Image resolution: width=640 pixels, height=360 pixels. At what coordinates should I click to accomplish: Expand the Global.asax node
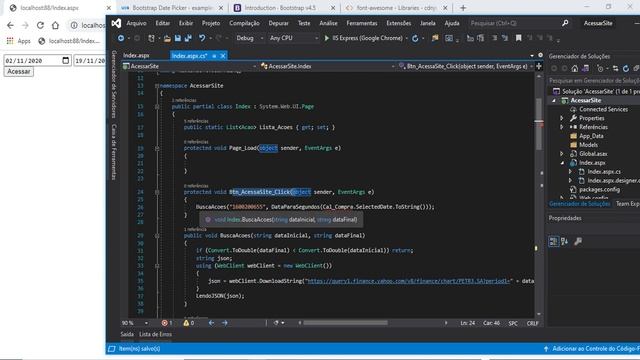tap(562, 154)
